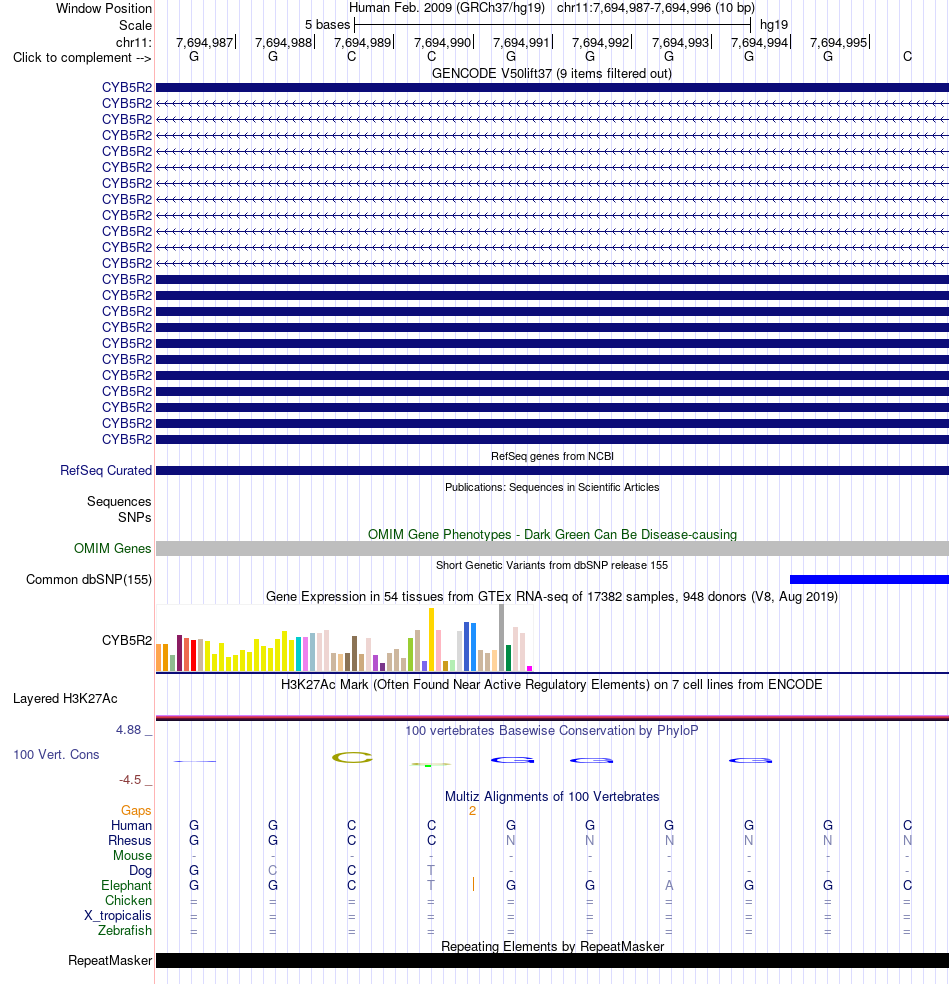950x984 pixels.
Task: Click the chr11: ruler label
Action: point(133,42)
